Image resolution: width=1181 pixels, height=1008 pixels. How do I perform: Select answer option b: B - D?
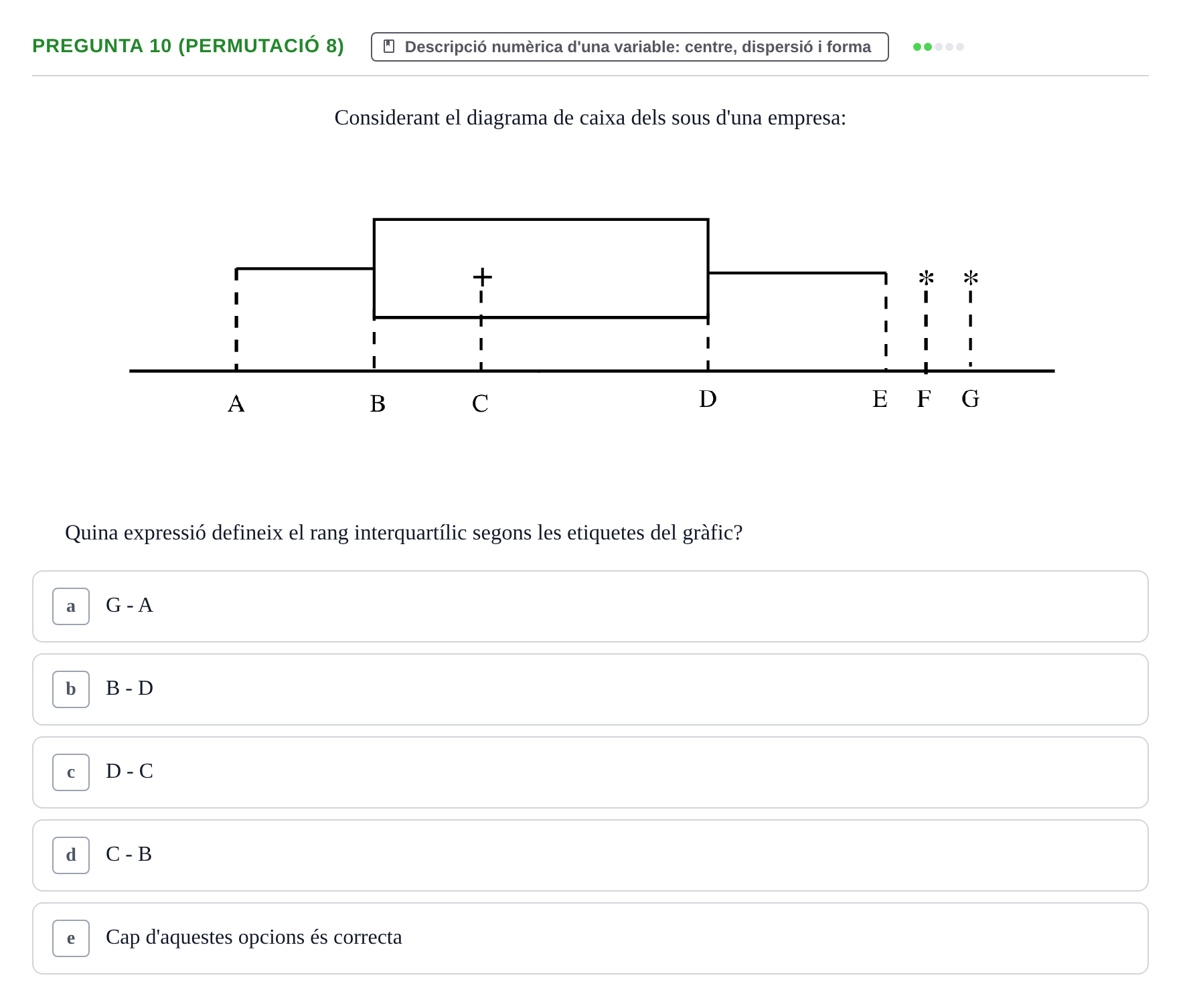(590, 689)
